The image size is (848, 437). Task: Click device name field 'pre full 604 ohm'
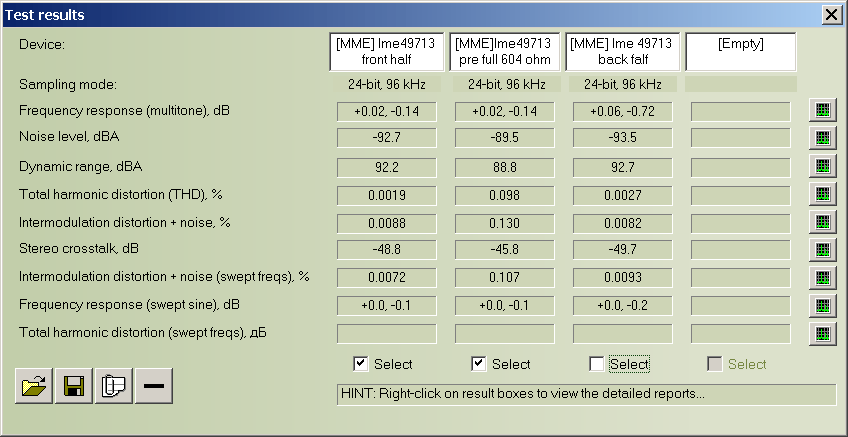click(x=505, y=51)
